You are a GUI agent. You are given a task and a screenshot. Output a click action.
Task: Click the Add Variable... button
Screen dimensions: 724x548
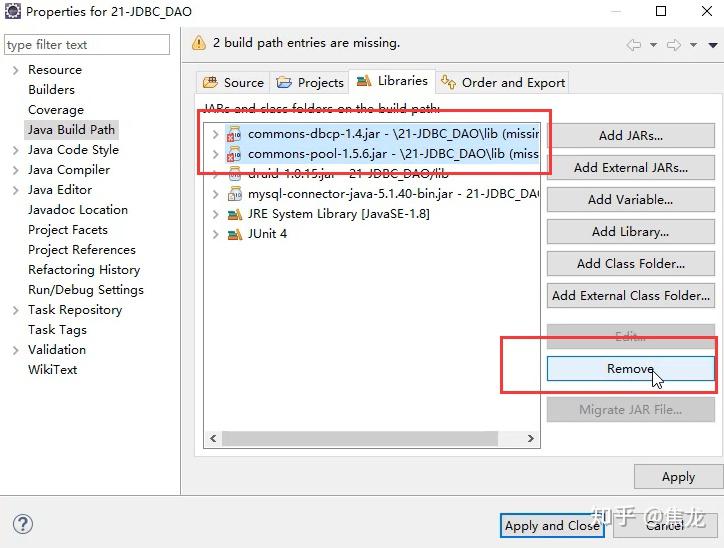point(631,199)
